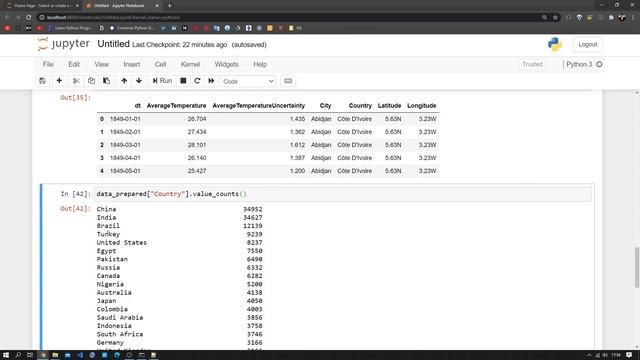Click the temperature value 28.101
Image resolution: width=640 pixels, height=360 pixels.
197,145
